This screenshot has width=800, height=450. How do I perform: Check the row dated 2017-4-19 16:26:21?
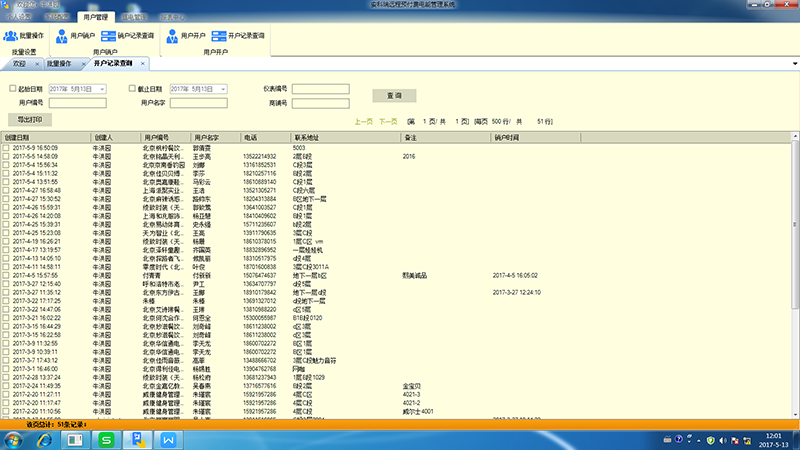(6, 241)
